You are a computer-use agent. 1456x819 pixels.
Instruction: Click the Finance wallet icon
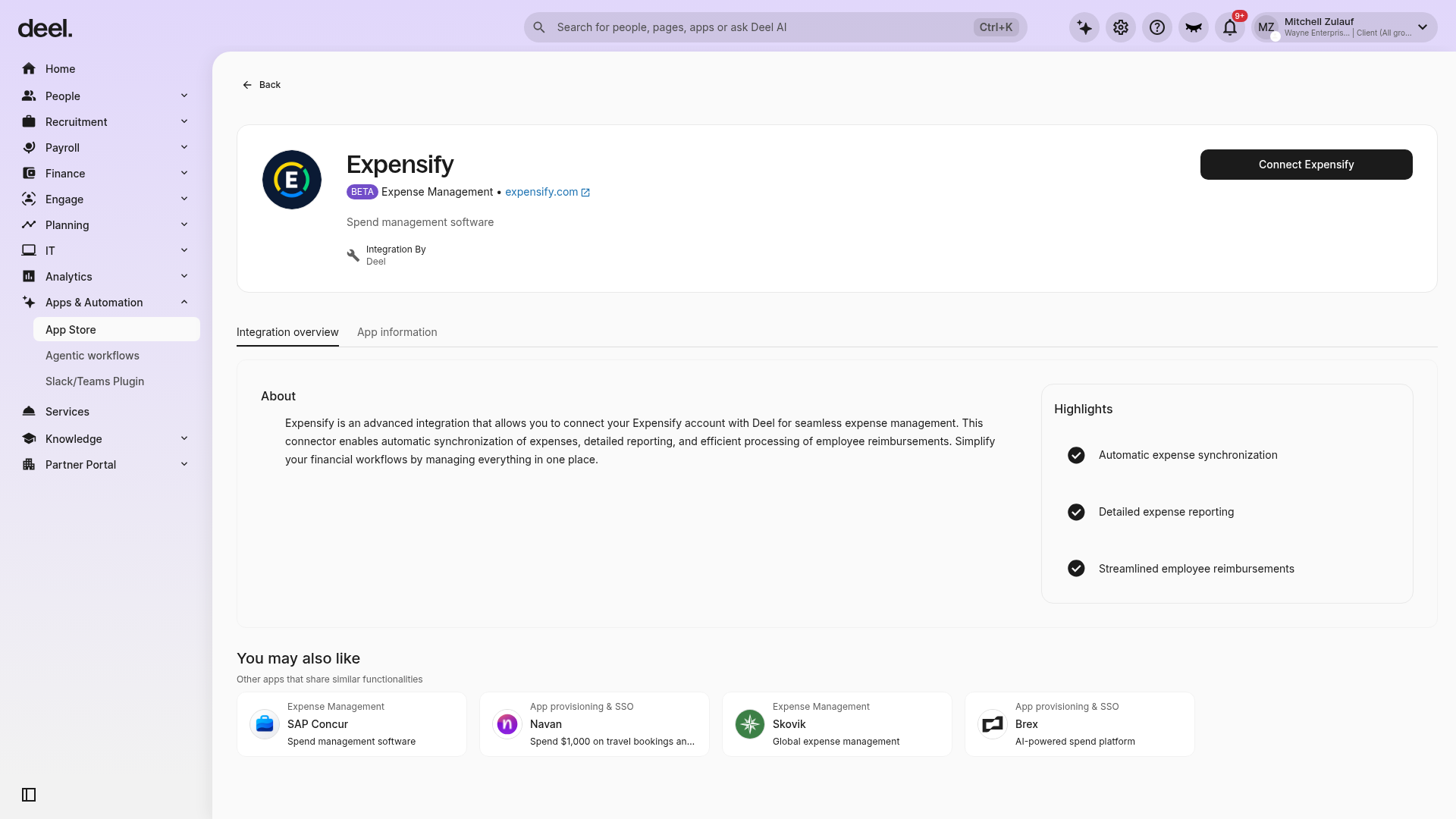tap(29, 174)
